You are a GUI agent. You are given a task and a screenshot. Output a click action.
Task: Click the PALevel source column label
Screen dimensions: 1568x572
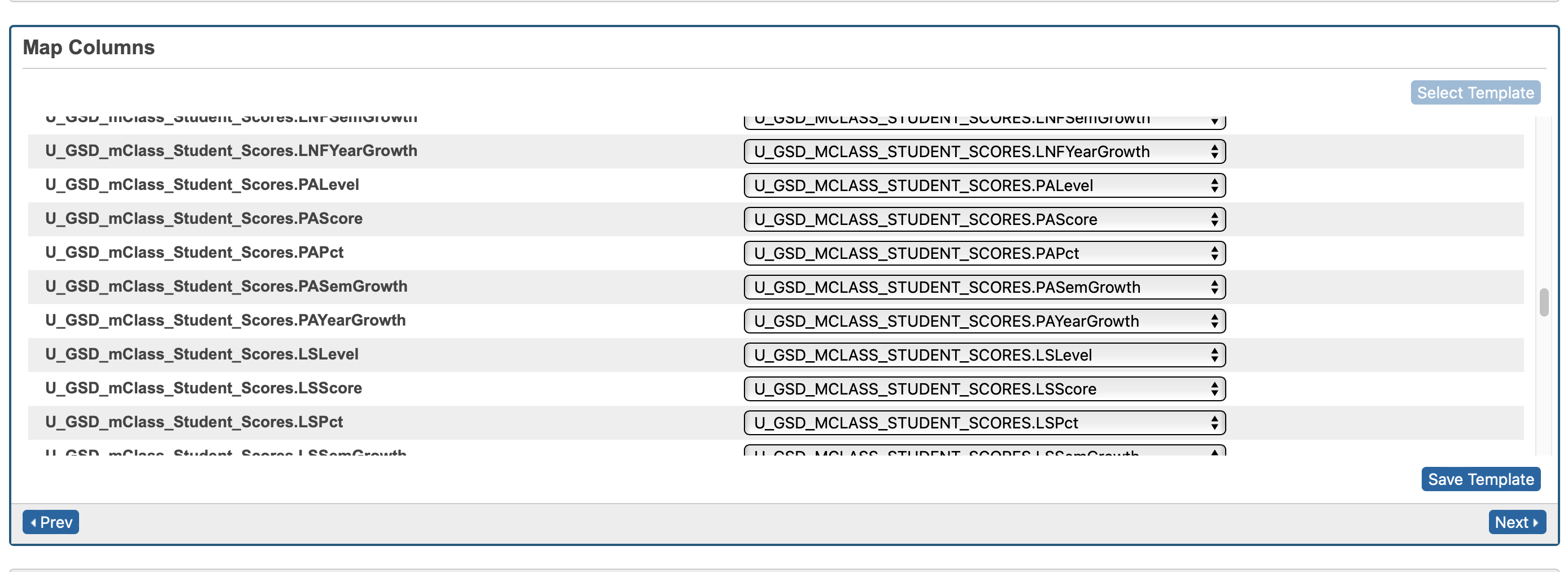click(x=202, y=185)
